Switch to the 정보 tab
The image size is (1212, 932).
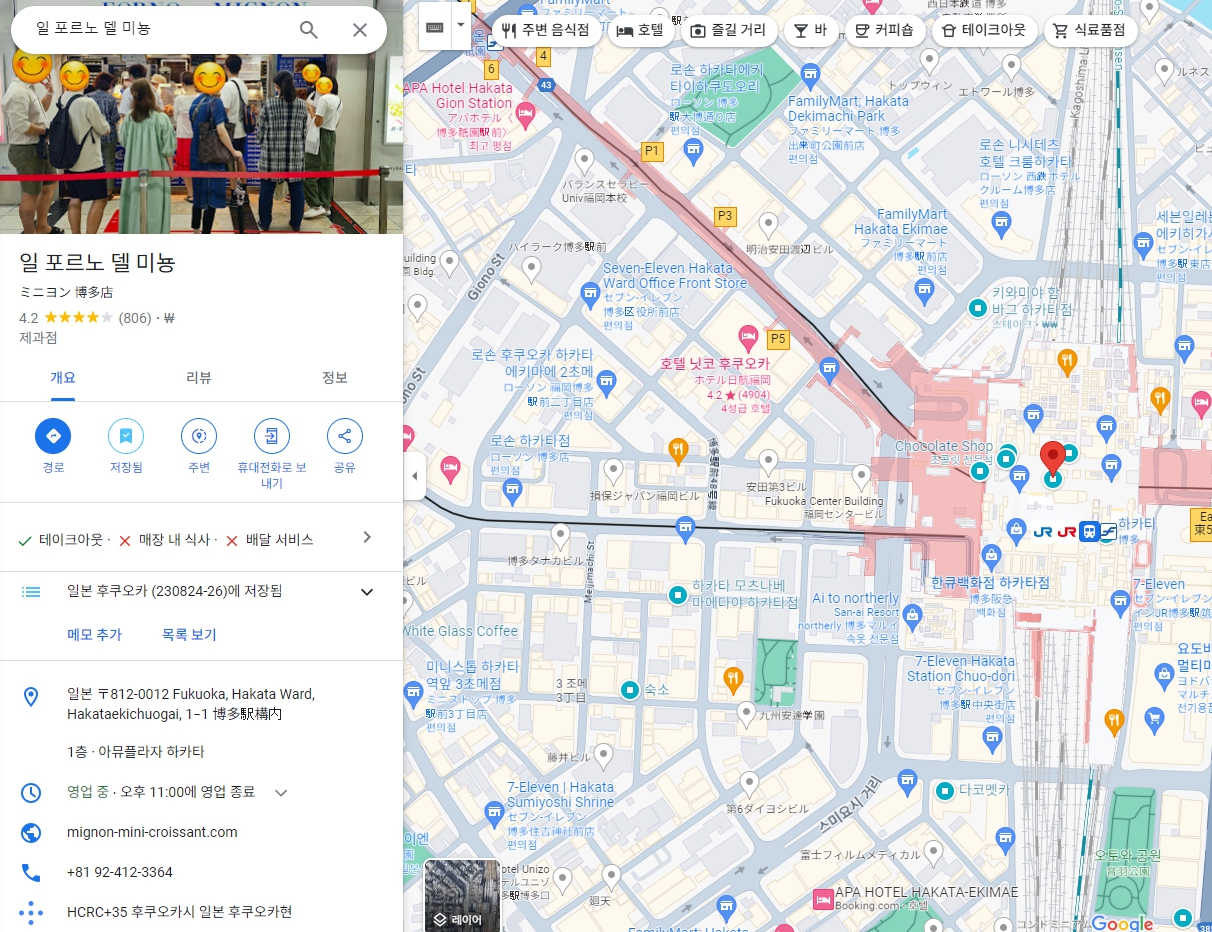pos(335,378)
